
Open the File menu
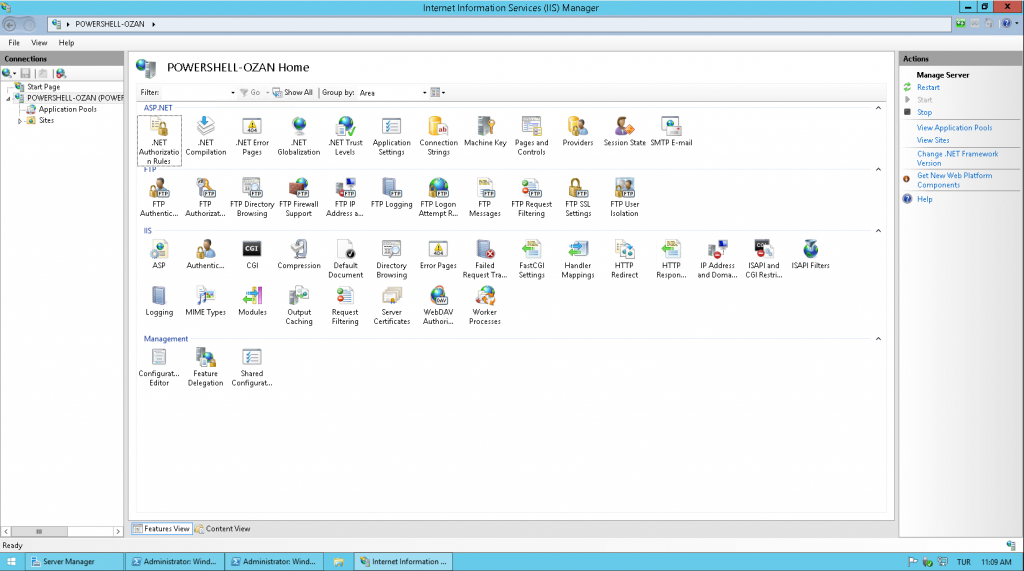click(x=14, y=42)
